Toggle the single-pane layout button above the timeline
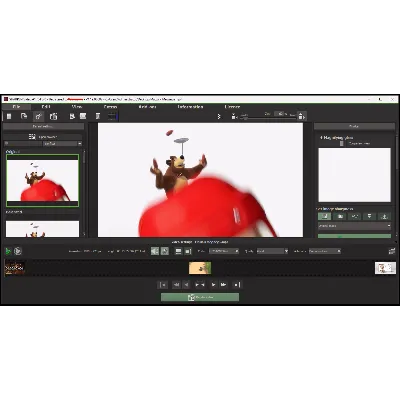 click(x=178, y=251)
